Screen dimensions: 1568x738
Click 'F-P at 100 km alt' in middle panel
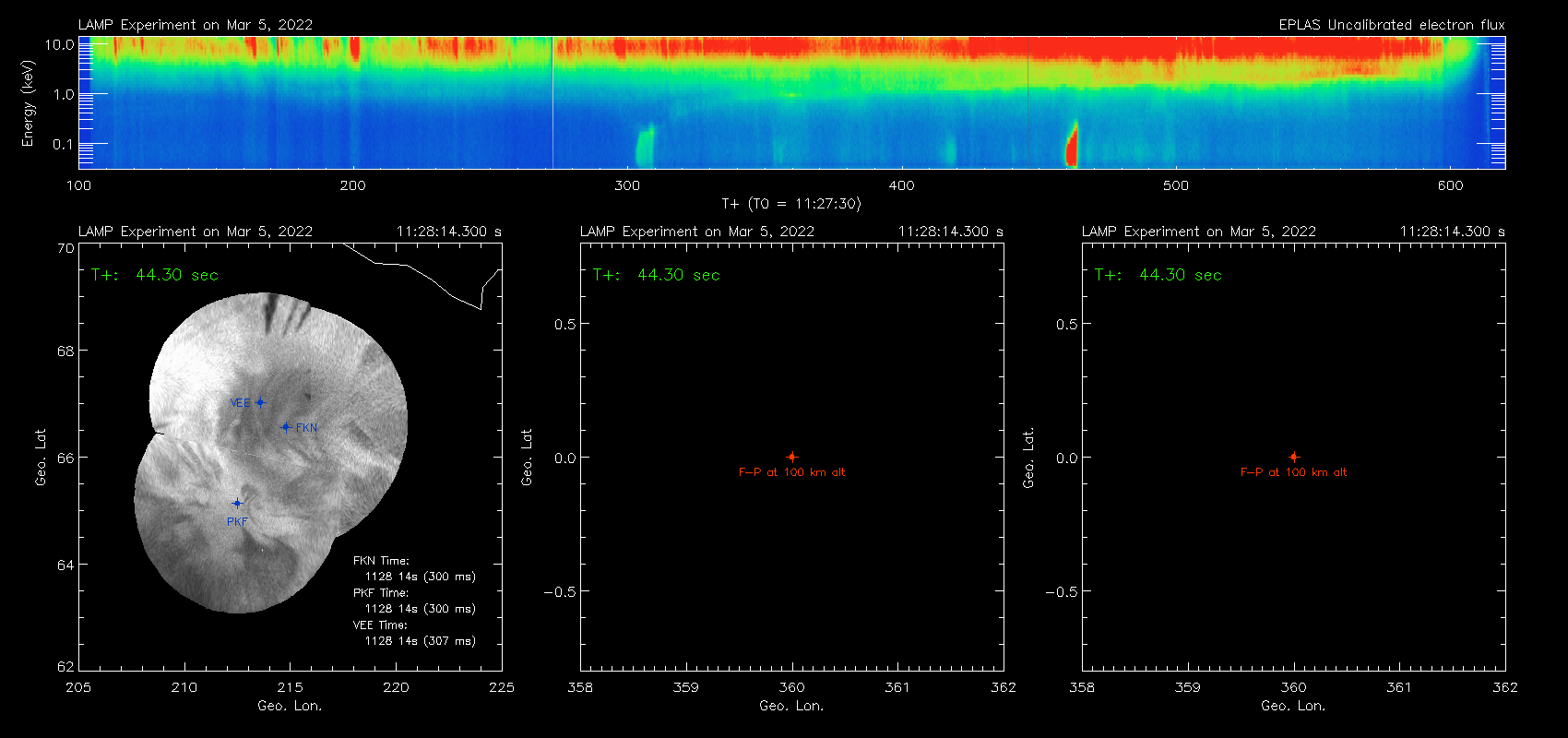pos(791,472)
